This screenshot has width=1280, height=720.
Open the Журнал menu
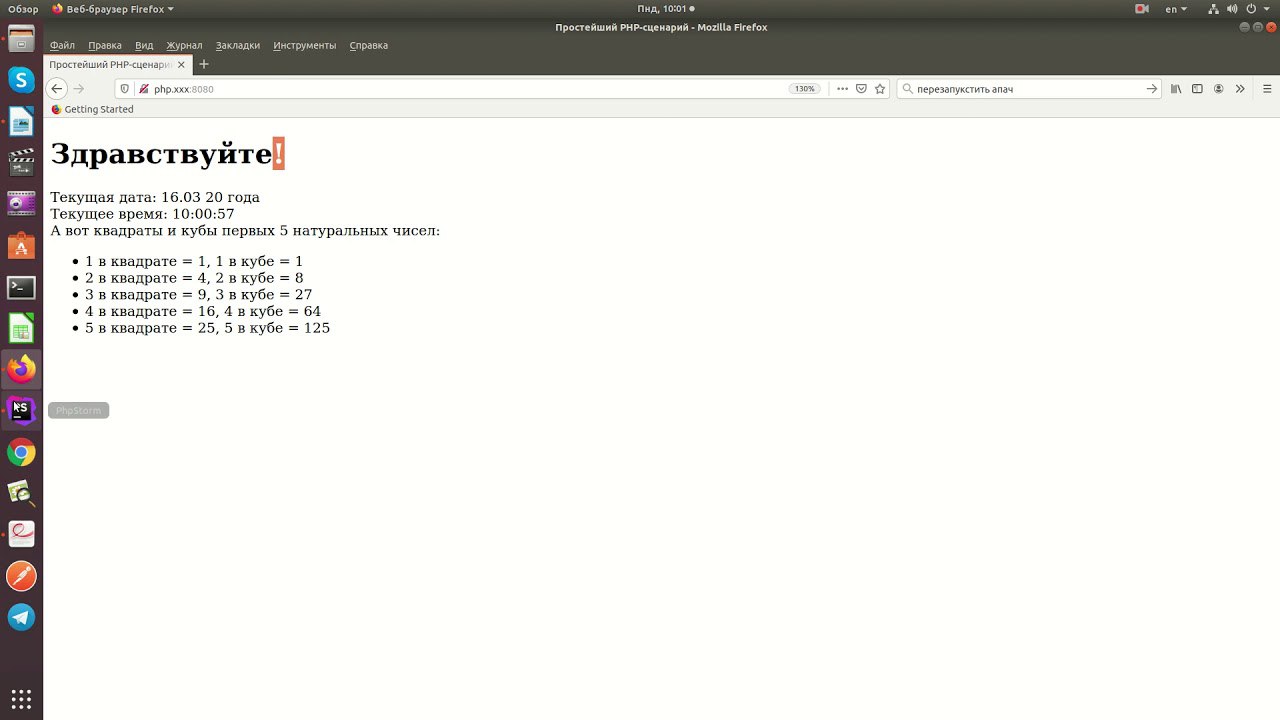click(x=184, y=45)
